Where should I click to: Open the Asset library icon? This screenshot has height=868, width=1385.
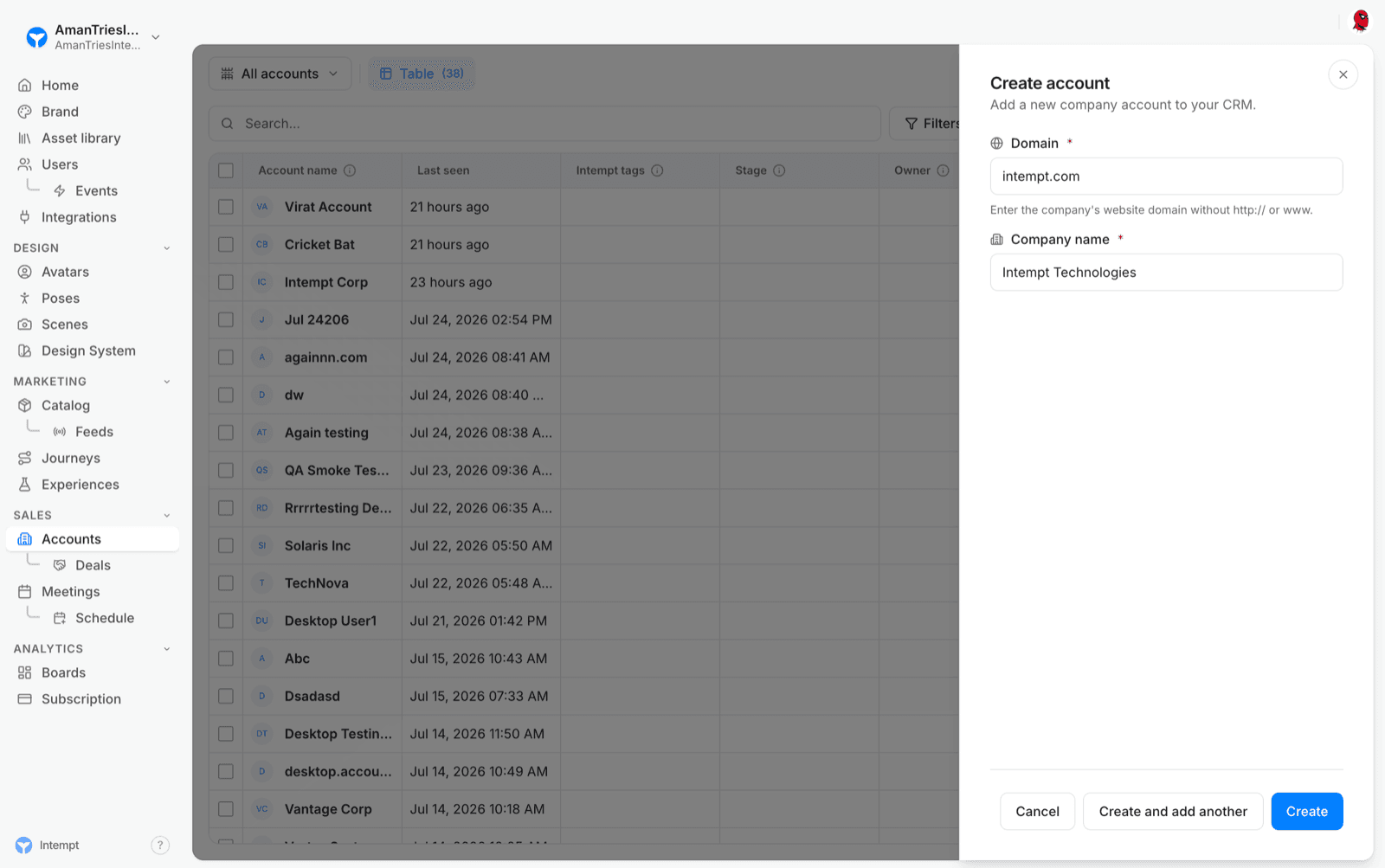(25, 138)
